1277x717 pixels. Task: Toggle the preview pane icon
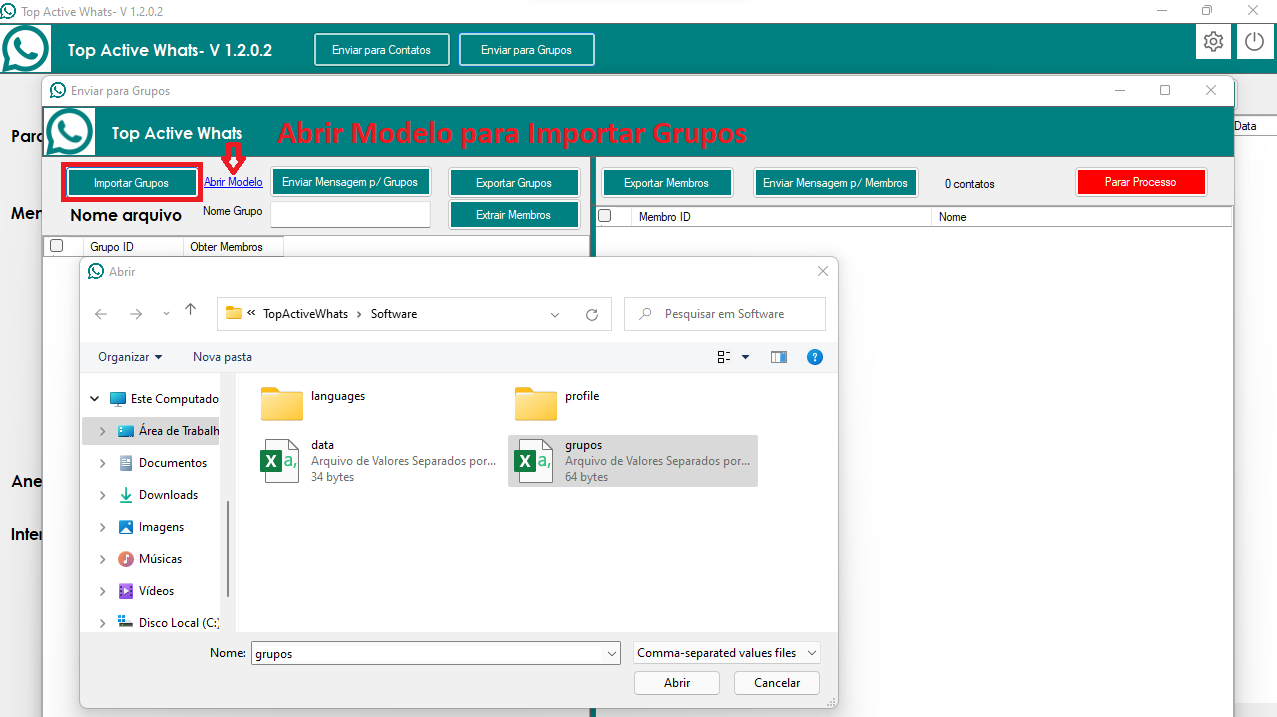coord(779,357)
